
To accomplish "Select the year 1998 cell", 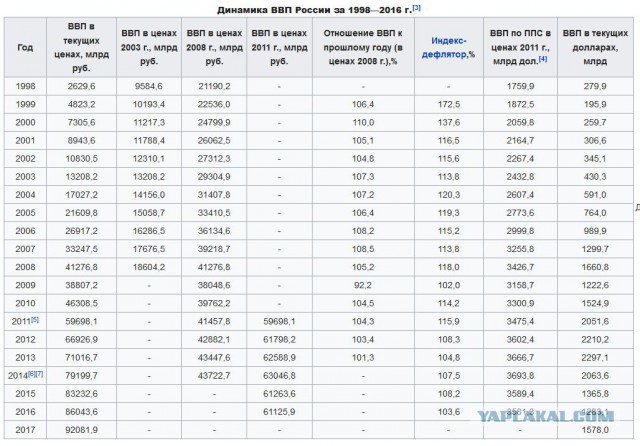I will click(x=25, y=87).
